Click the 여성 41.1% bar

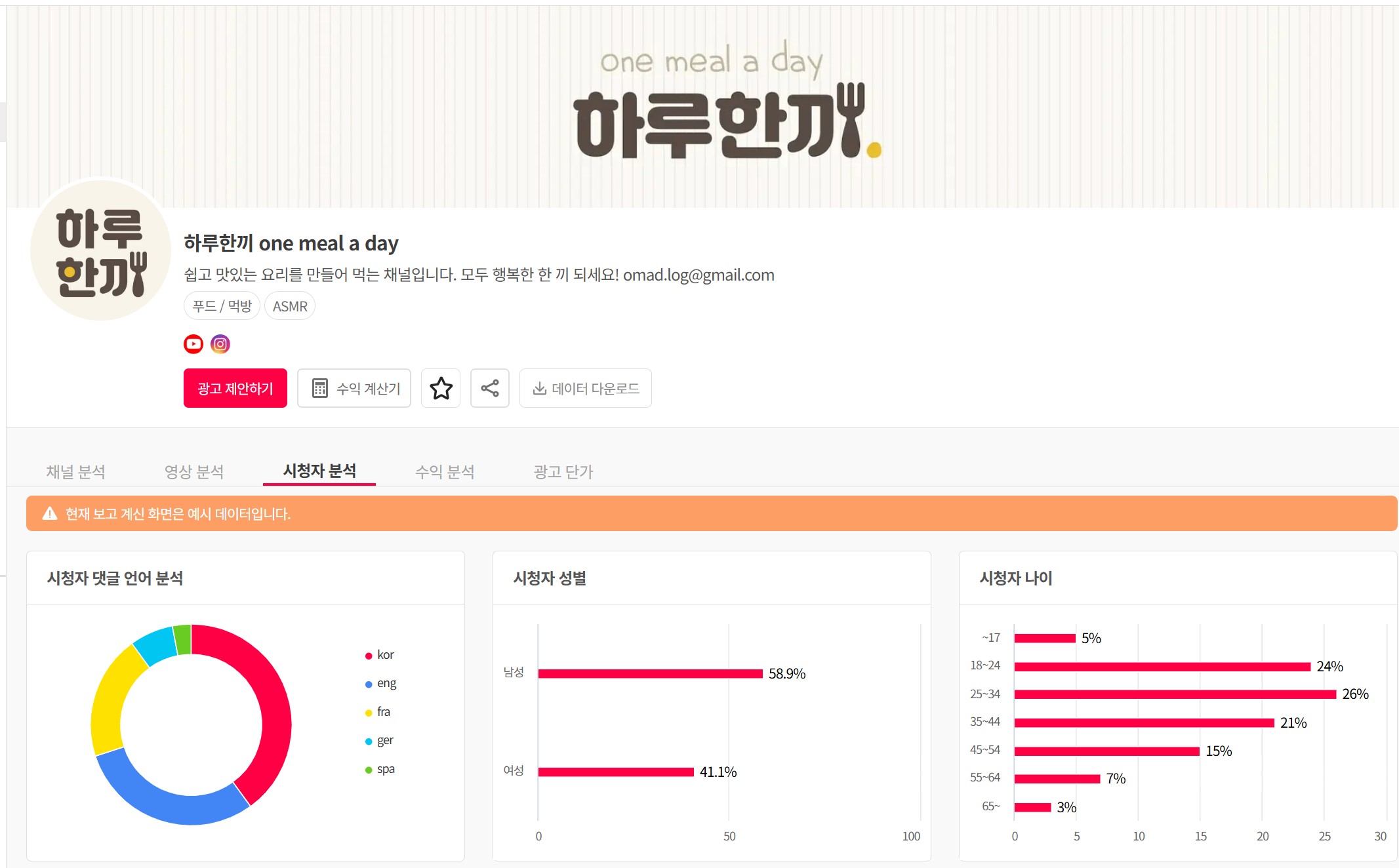(617, 772)
